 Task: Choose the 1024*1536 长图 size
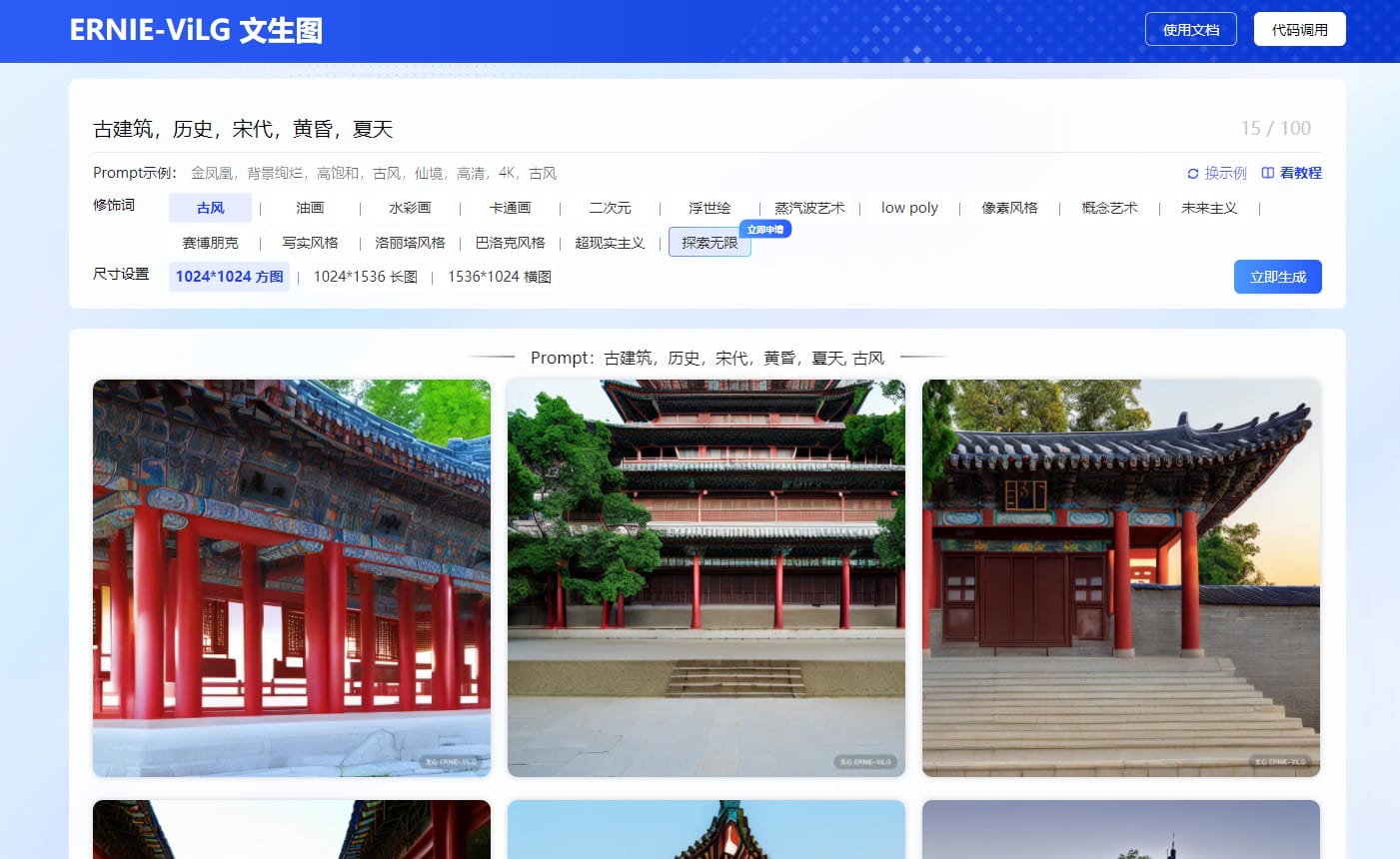pyautogui.click(x=365, y=277)
